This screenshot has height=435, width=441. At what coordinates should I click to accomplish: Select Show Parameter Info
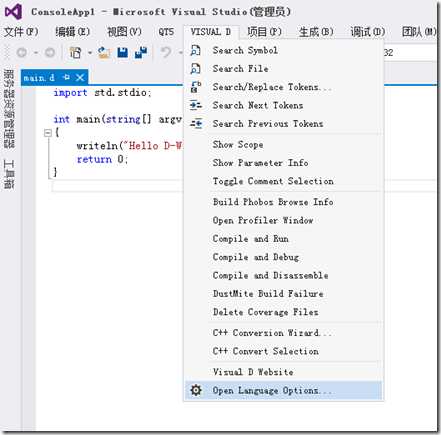pos(283,163)
